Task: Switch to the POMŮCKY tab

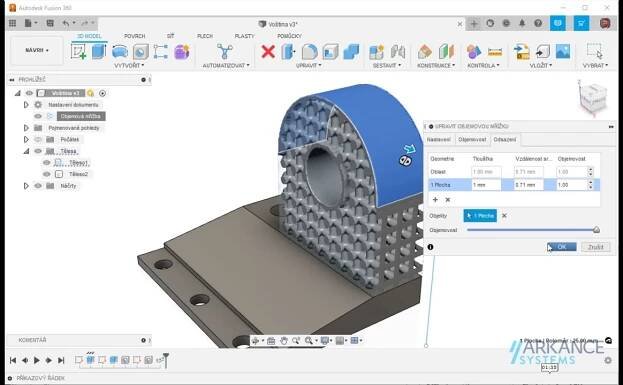Action: 289,36
